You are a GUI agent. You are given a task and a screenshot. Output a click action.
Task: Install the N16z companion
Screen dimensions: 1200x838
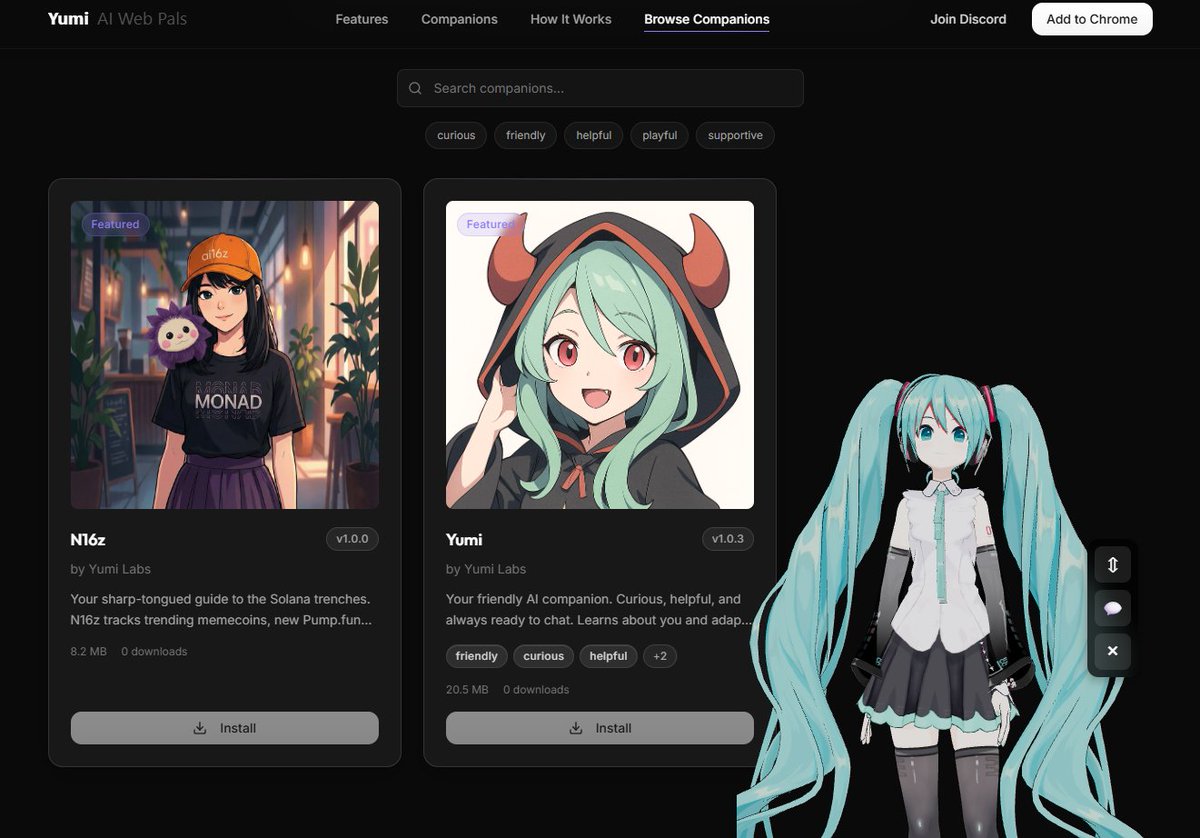(x=225, y=728)
